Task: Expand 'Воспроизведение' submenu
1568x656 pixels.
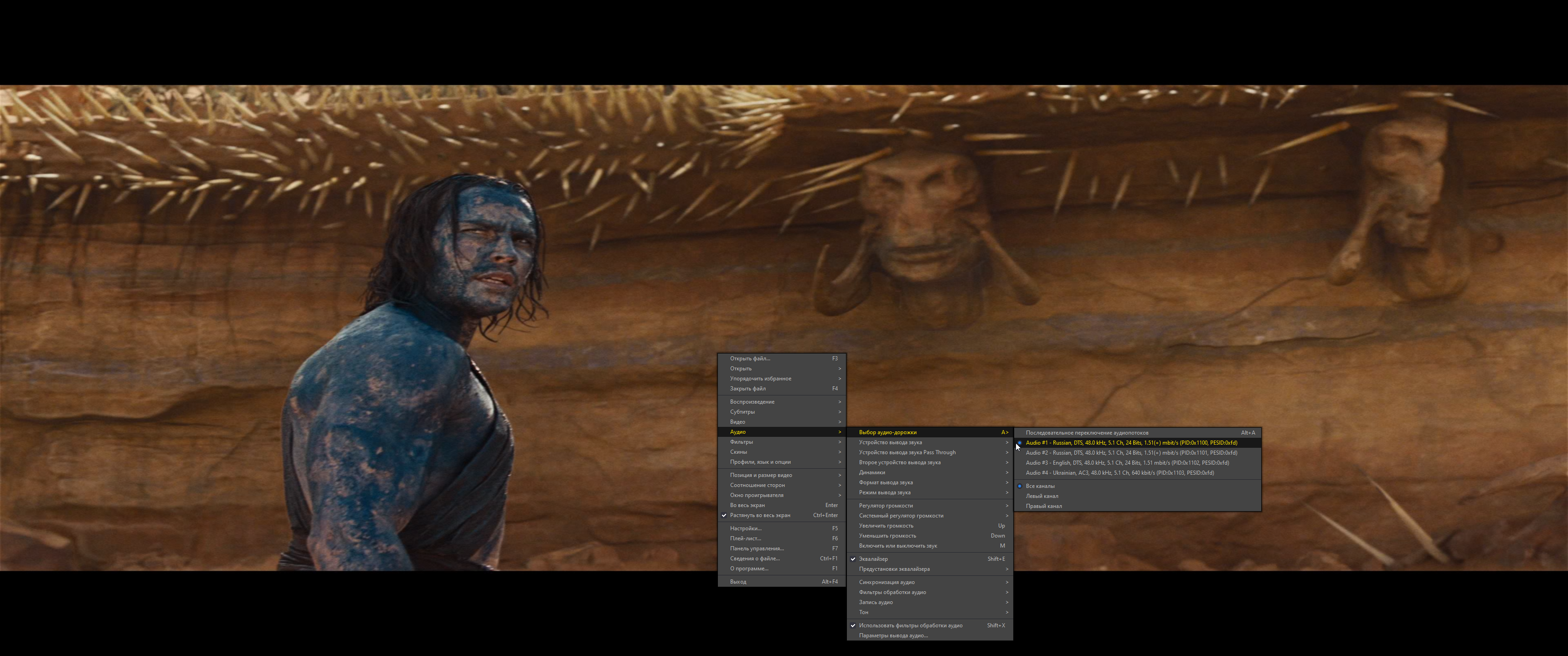Action: [782, 402]
